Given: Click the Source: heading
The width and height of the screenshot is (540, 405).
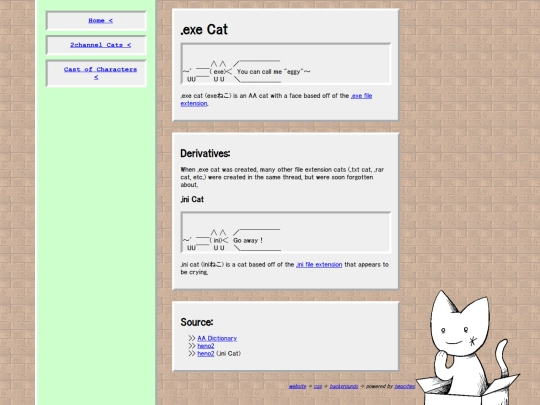Looking at the screenshot, I should (197, 322).
